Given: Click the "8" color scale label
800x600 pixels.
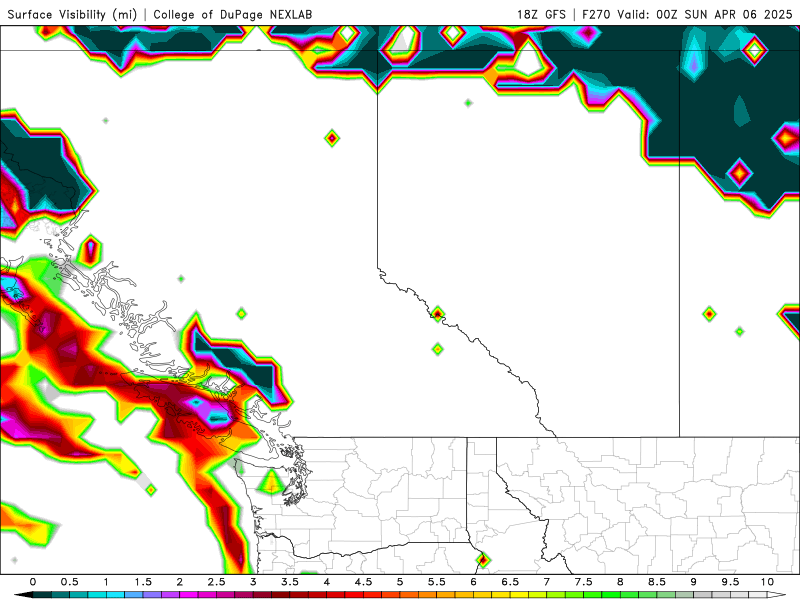Looking at the screenshot, I should [x=620, y=582].
